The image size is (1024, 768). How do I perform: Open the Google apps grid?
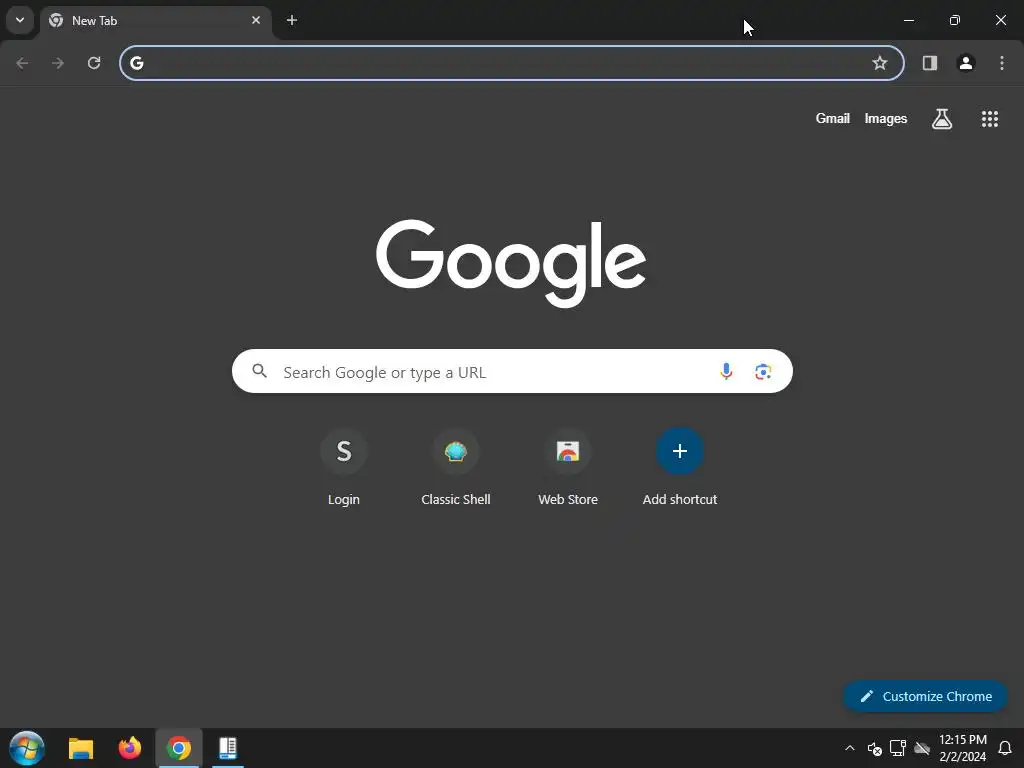(x=989, y=118)
